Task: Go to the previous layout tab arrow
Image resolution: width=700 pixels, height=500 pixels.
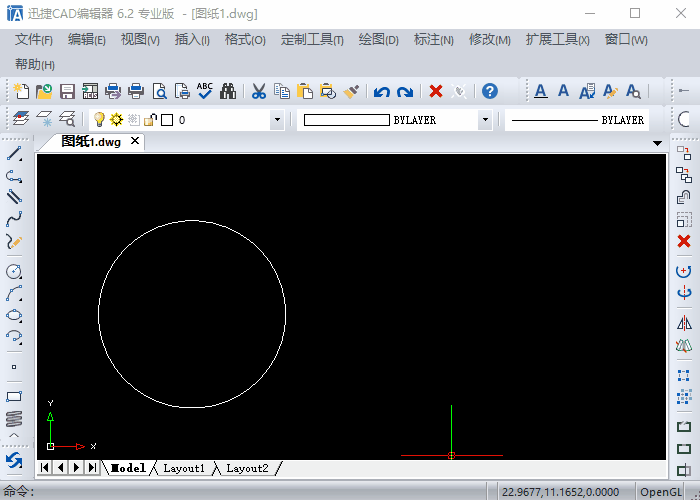Action: pyautogui.click(x=60, y=467)
